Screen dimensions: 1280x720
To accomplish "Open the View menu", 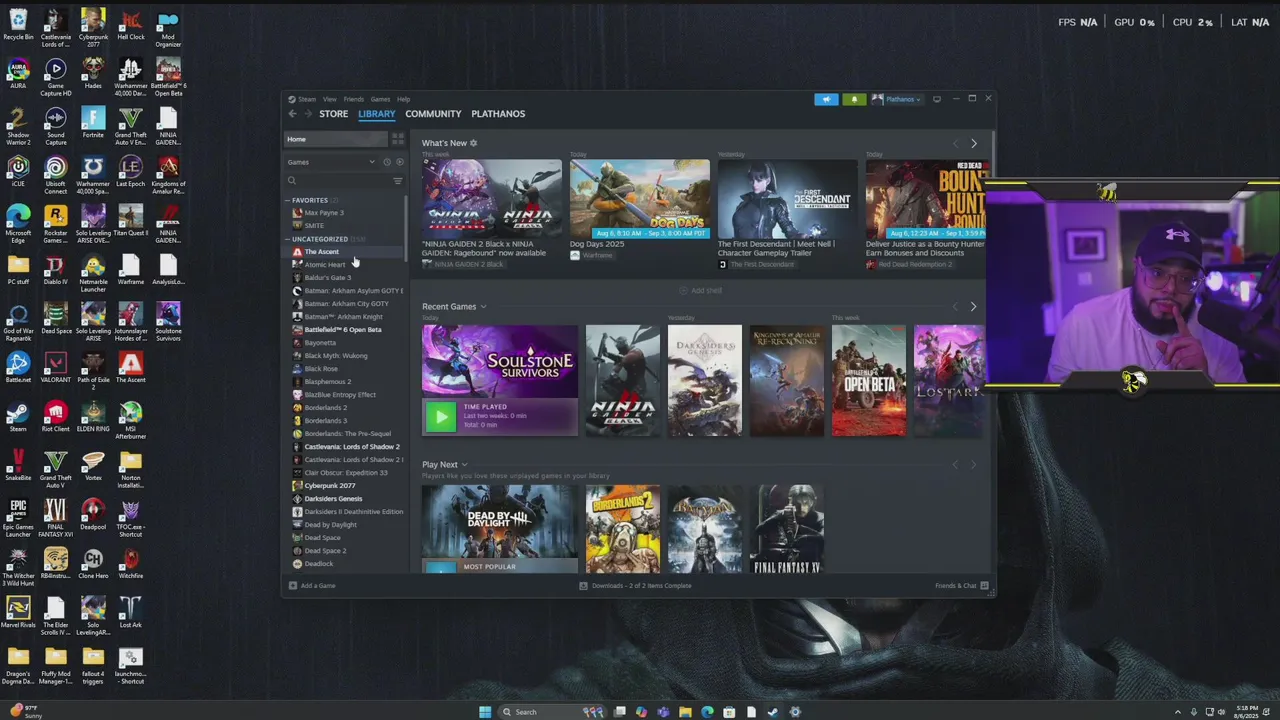I will pyautogui.click(x=329, y=99).
